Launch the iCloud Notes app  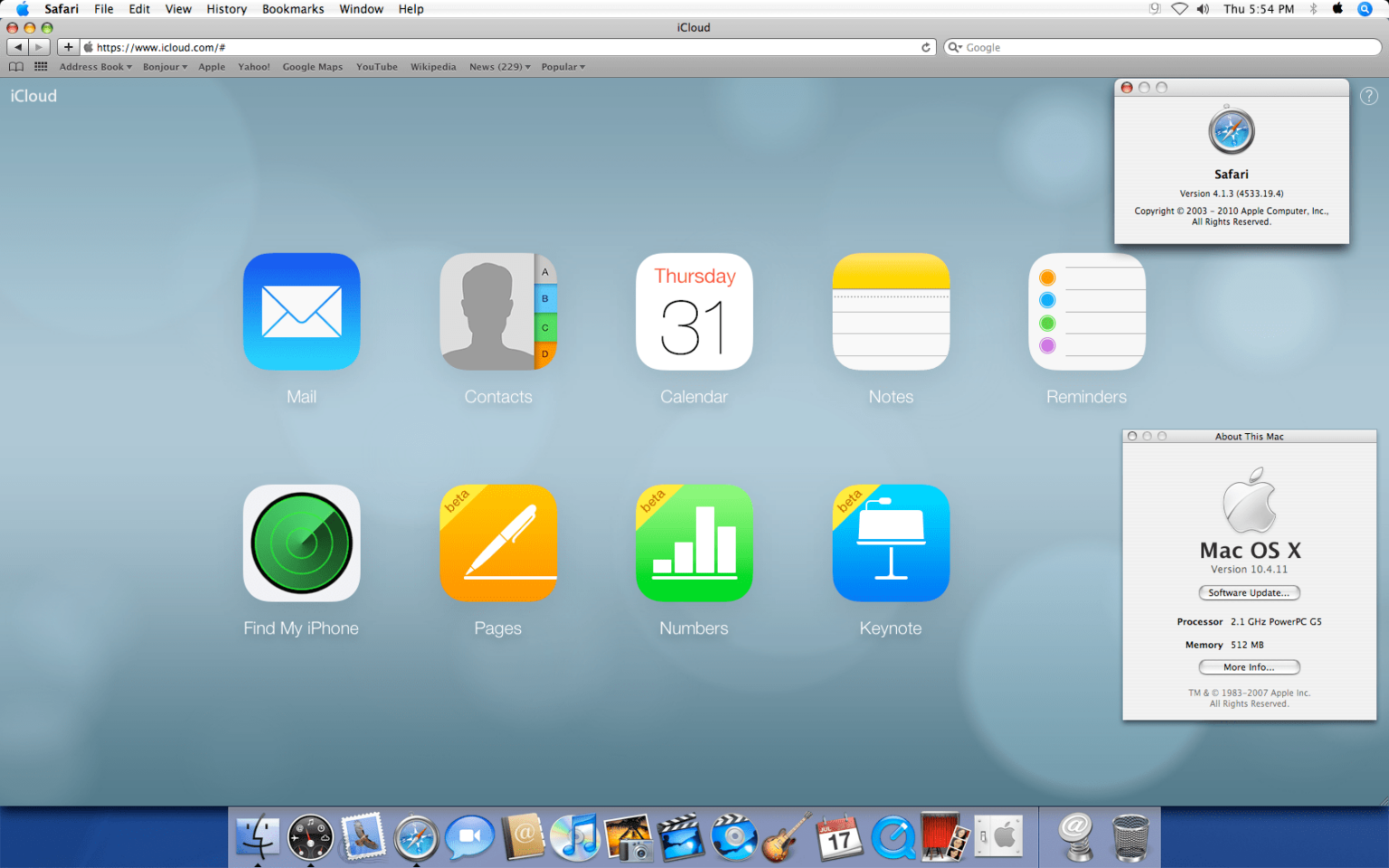click(891, 311)
